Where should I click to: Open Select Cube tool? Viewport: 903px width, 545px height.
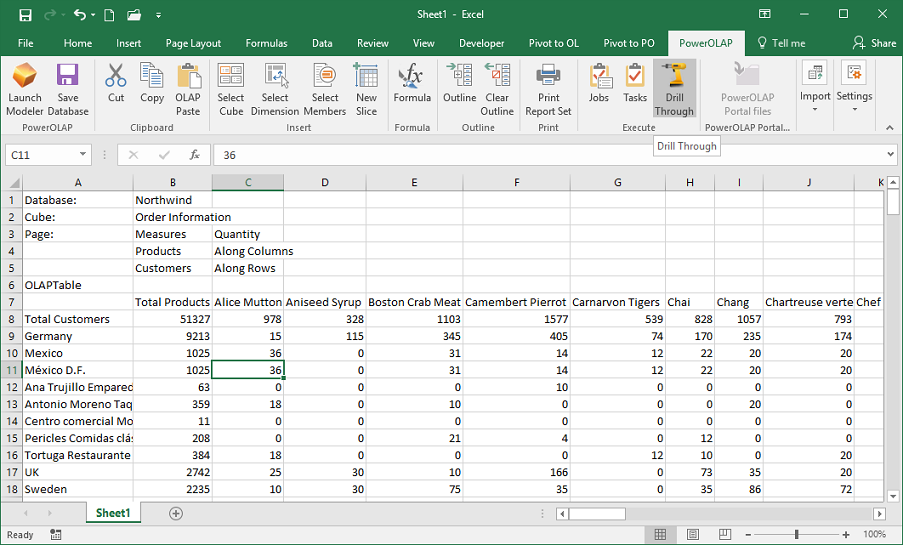pyautogui.click(x=231, y=90)
